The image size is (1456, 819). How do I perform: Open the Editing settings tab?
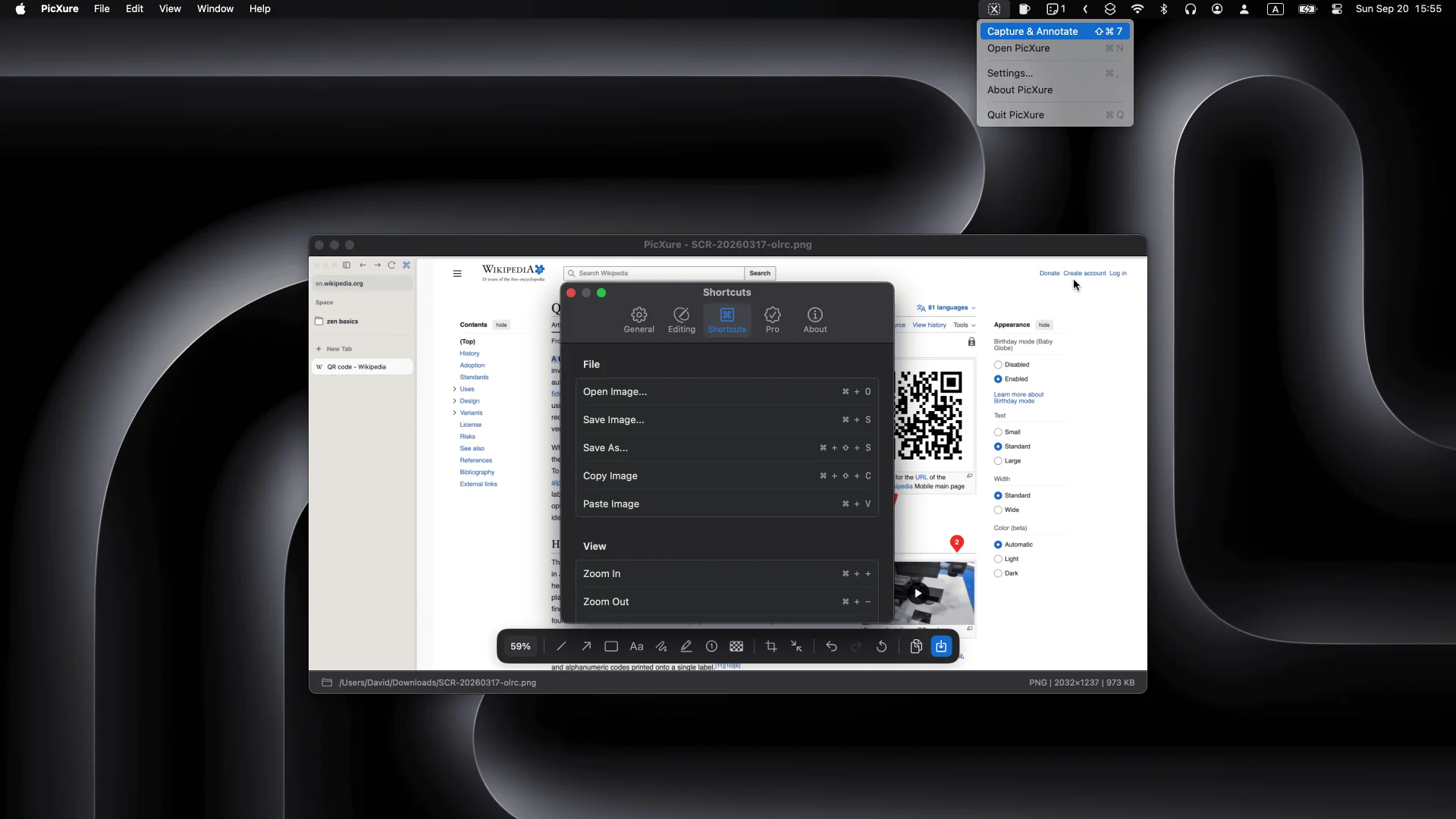coord(681,320)
